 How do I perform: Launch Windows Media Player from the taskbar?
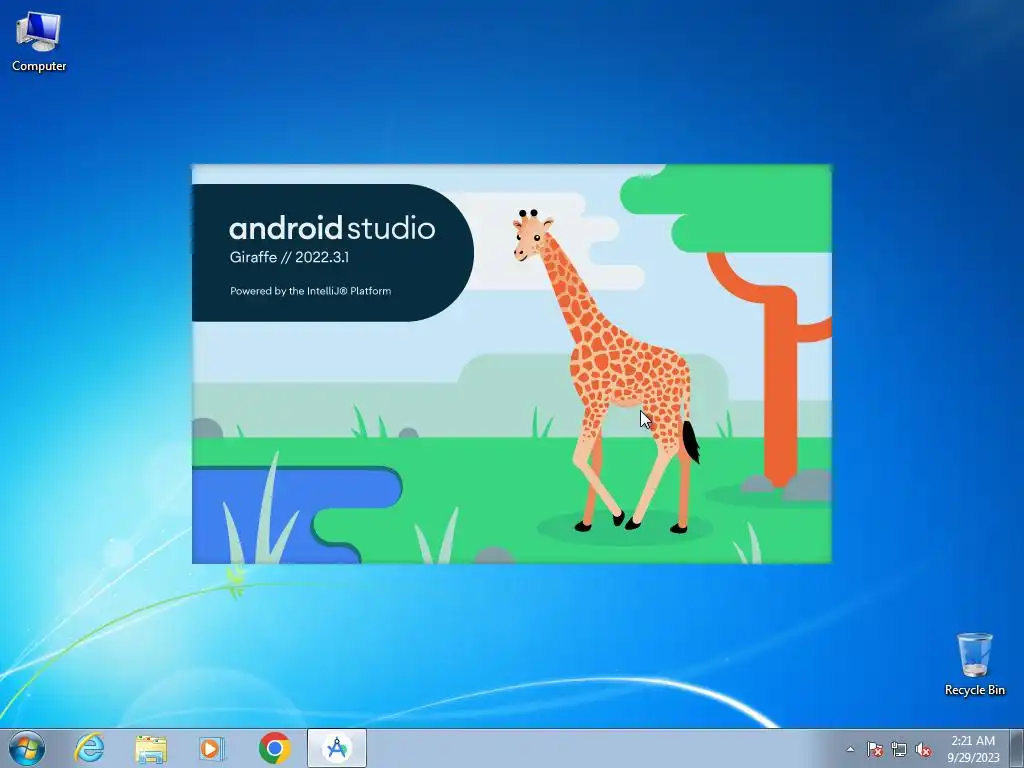tap(211, 748)
